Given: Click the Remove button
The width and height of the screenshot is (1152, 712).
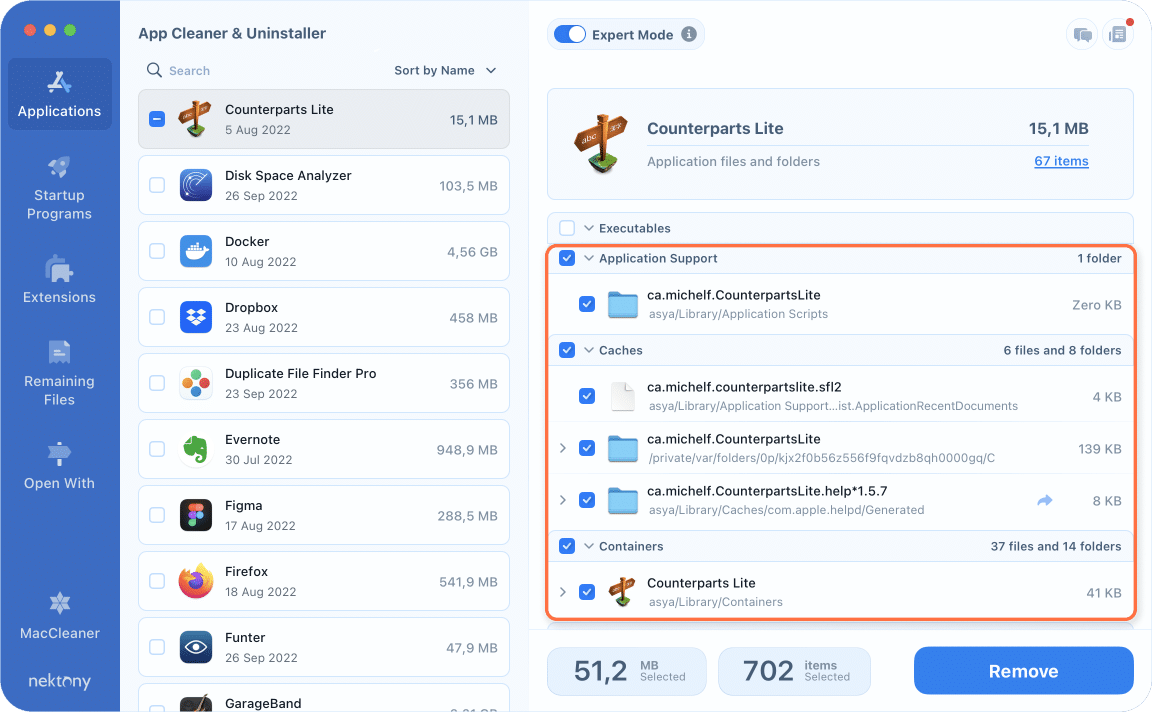Looking at the screenshot, I should click(1023, 671).
